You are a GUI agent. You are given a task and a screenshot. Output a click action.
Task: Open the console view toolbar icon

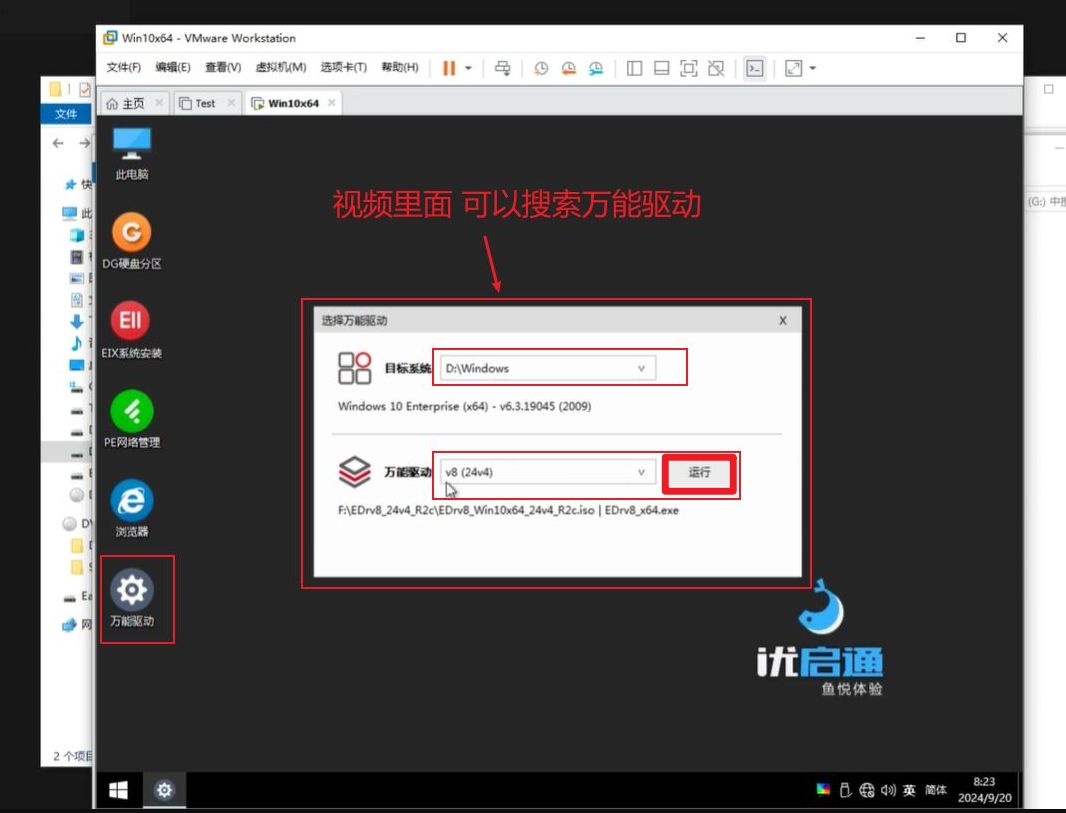755,68
